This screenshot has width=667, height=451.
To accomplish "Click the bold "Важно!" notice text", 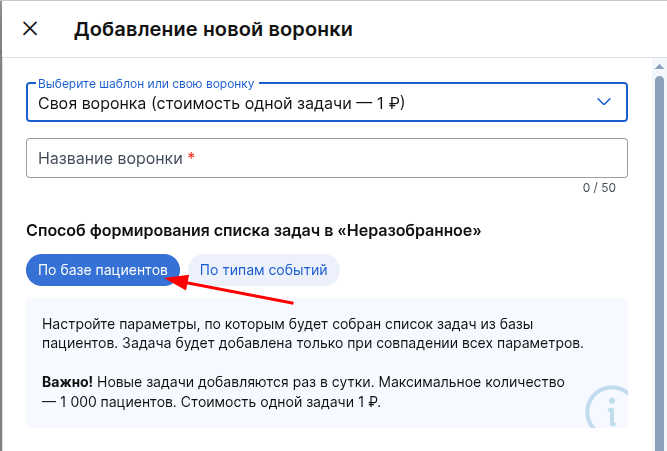I will click(x=67, y=383).
